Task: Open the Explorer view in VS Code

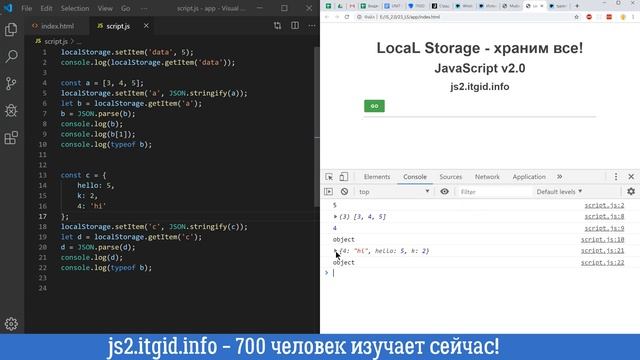Action: click(x=11, y=29)
